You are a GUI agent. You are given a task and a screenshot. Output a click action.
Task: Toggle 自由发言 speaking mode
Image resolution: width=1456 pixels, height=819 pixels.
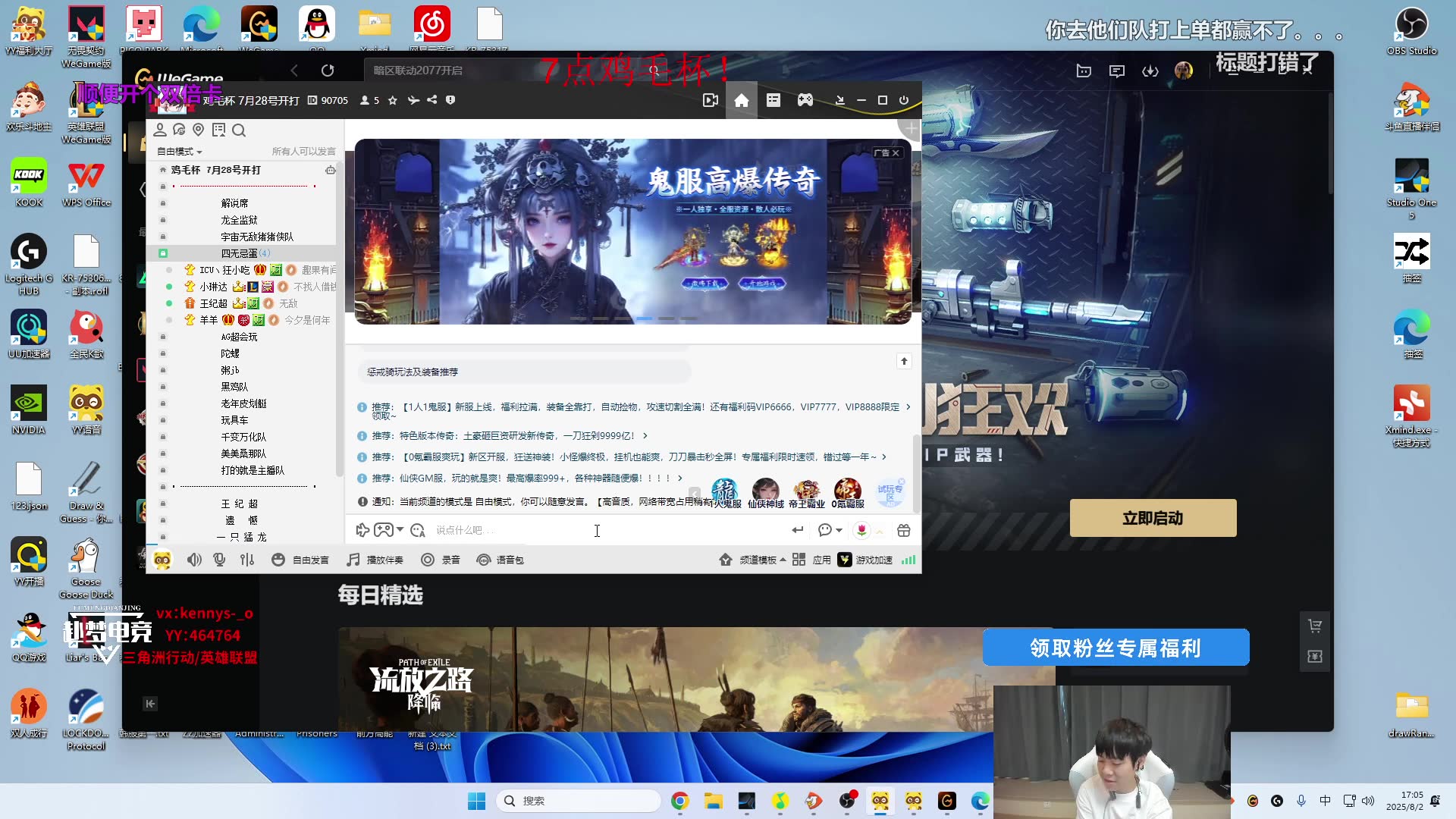click(x=300, y=560)
